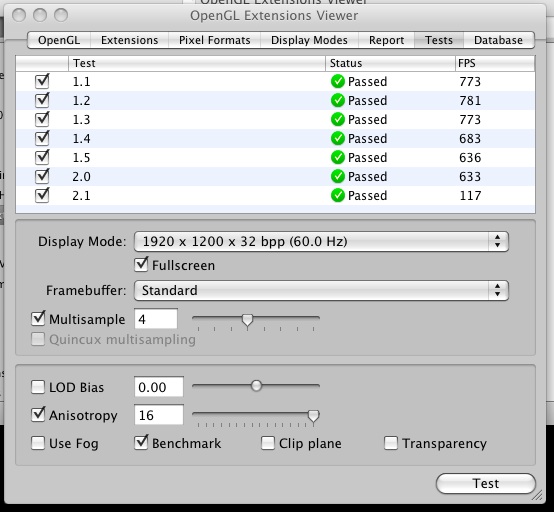Toggle the Anisotropy checkbox

pyautogui.click(x=38, y=414)
